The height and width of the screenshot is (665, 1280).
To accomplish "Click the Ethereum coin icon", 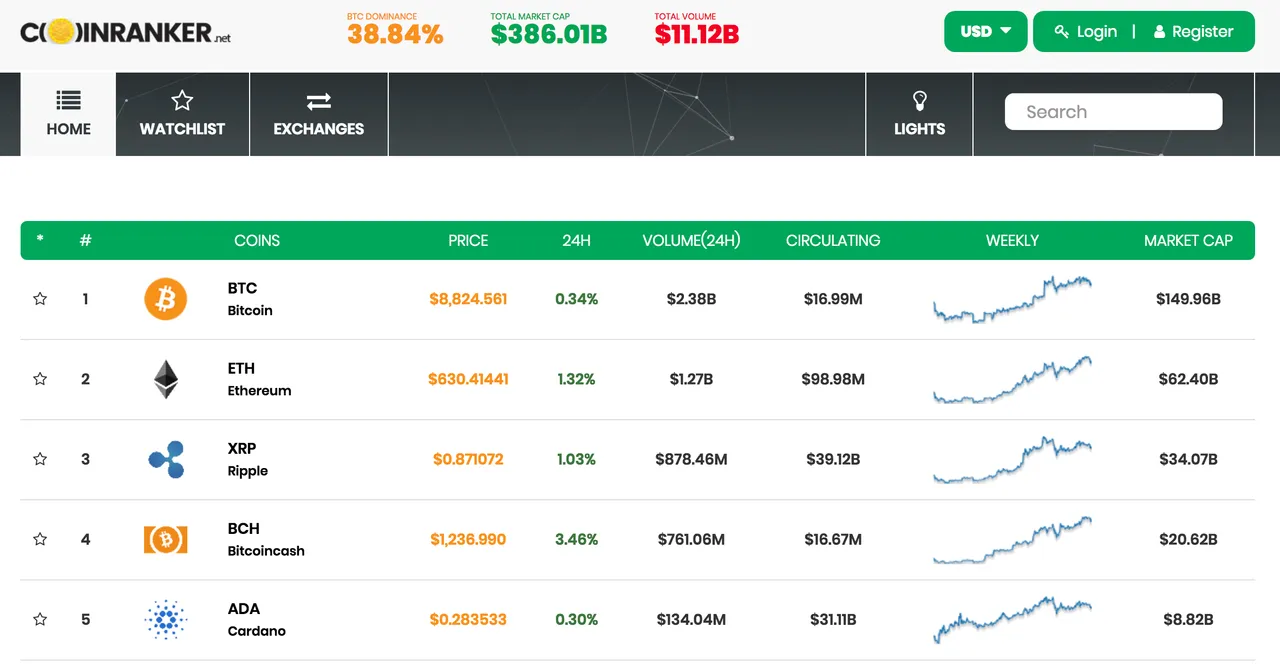I will (x=166, y=380).
